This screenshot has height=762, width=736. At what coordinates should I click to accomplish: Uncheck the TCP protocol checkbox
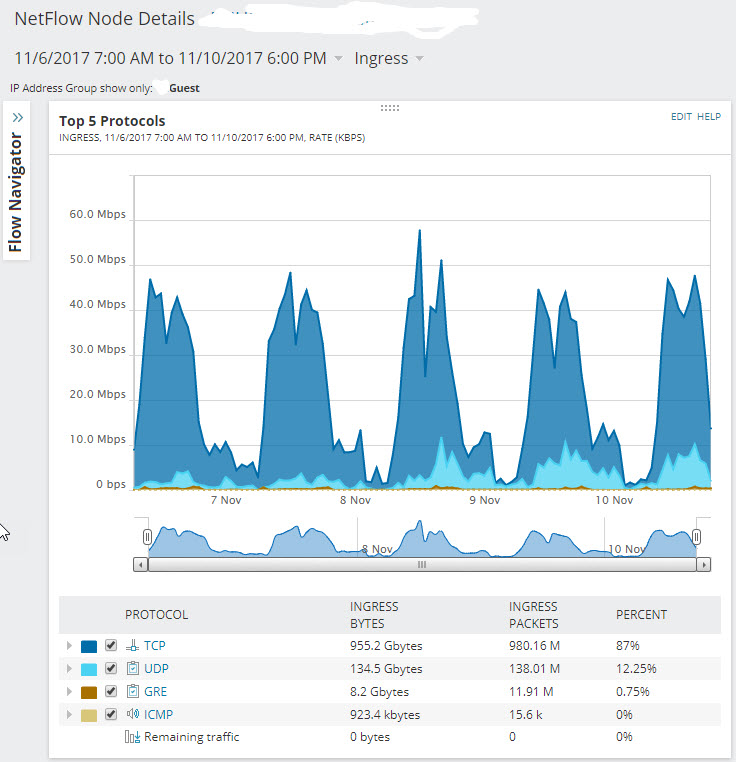[x=111, y=645]
